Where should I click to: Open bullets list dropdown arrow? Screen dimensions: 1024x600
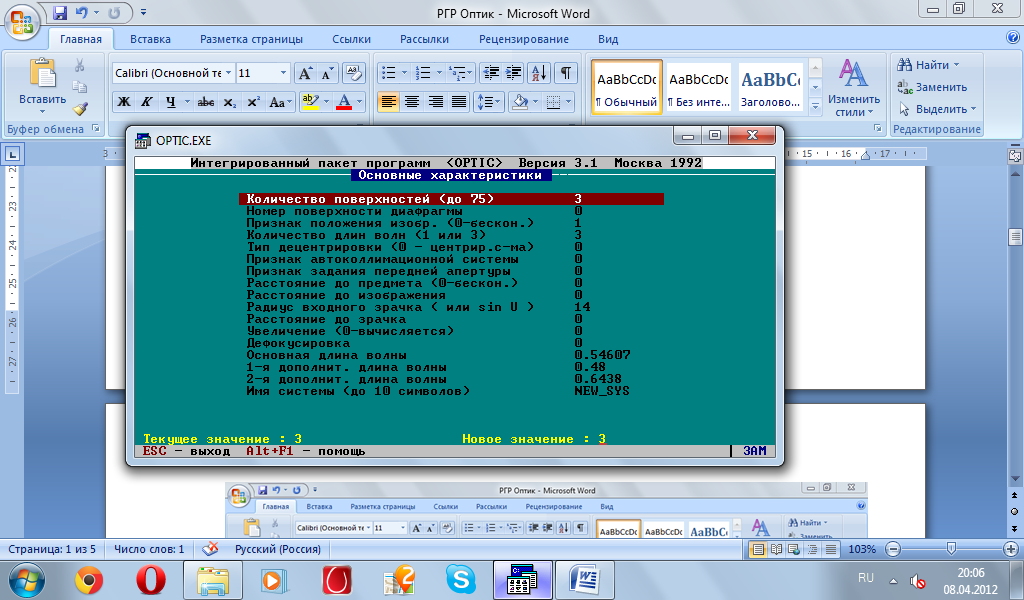click(404, 73)
